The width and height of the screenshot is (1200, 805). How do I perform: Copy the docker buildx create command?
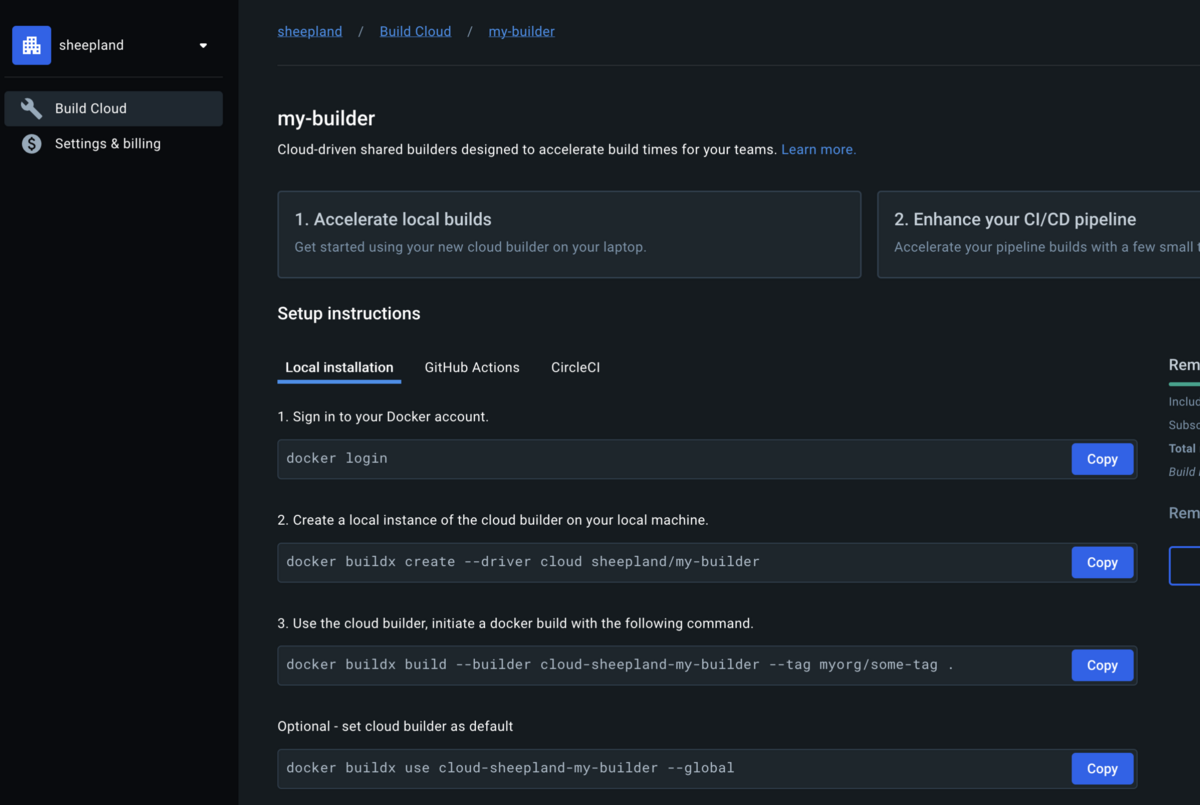[1102, 563]
